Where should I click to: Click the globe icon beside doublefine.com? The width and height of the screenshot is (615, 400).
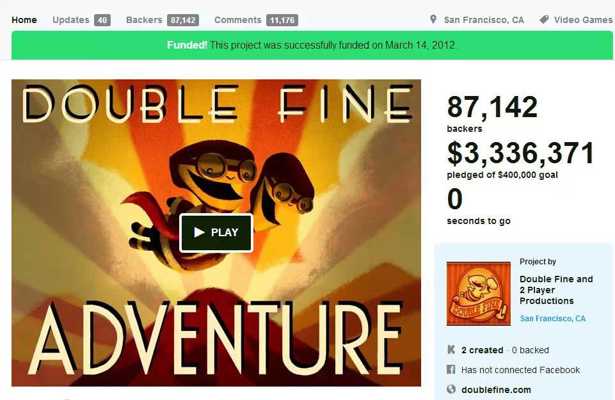451,389
